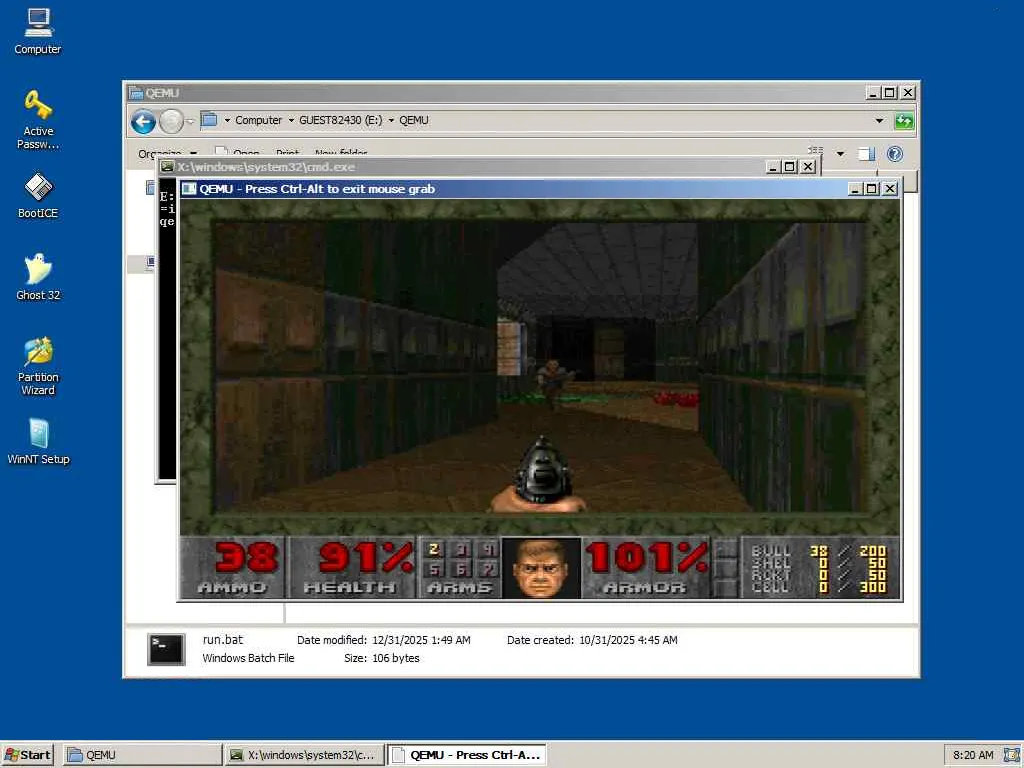Image resolution: width=1024 pixels, height=768 pixels.
Task: Click the QEMU window system menu icon
Action: [189, 189]
